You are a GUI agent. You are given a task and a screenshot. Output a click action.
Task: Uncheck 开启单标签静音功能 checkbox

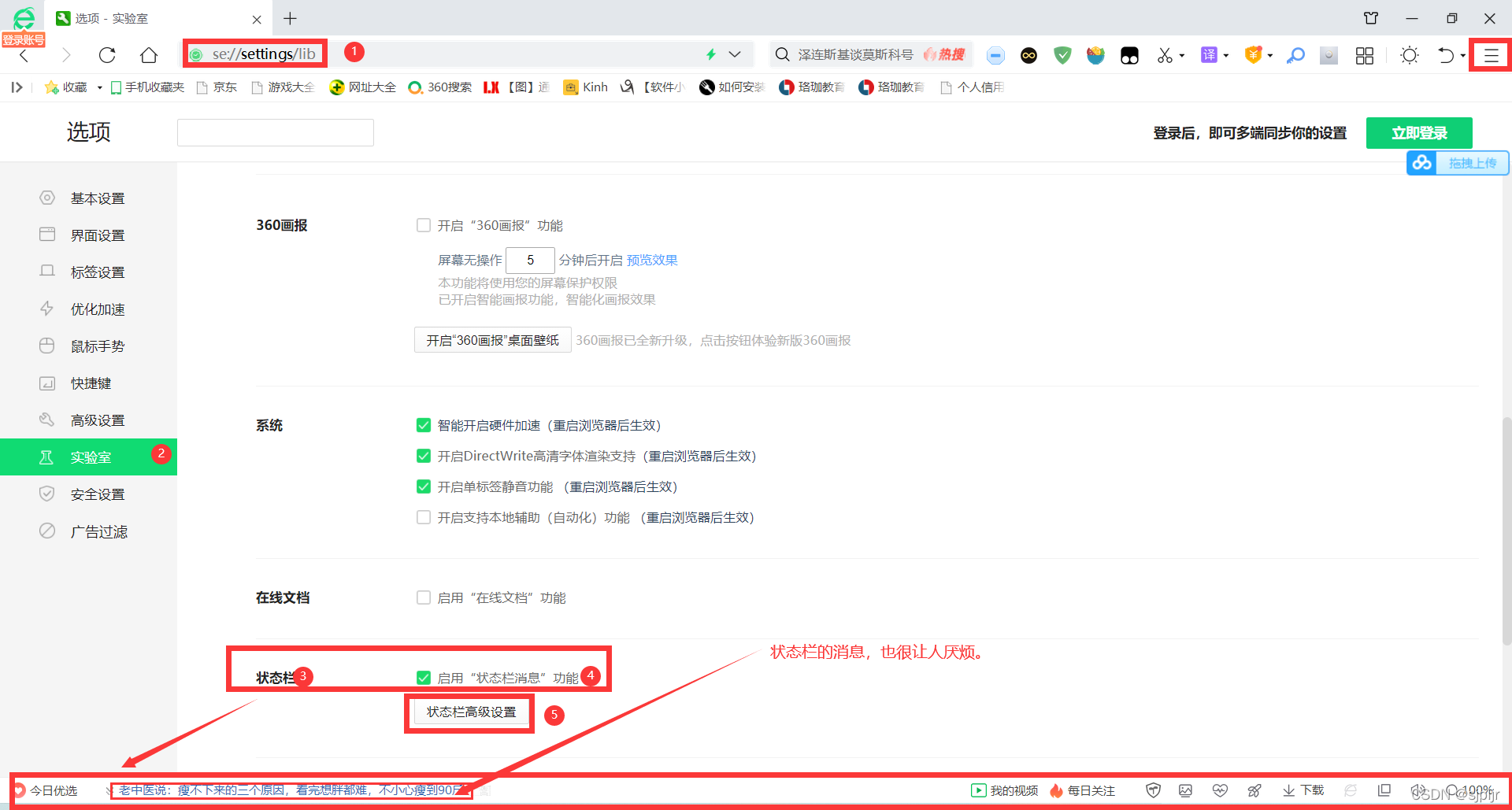(424, 486)
